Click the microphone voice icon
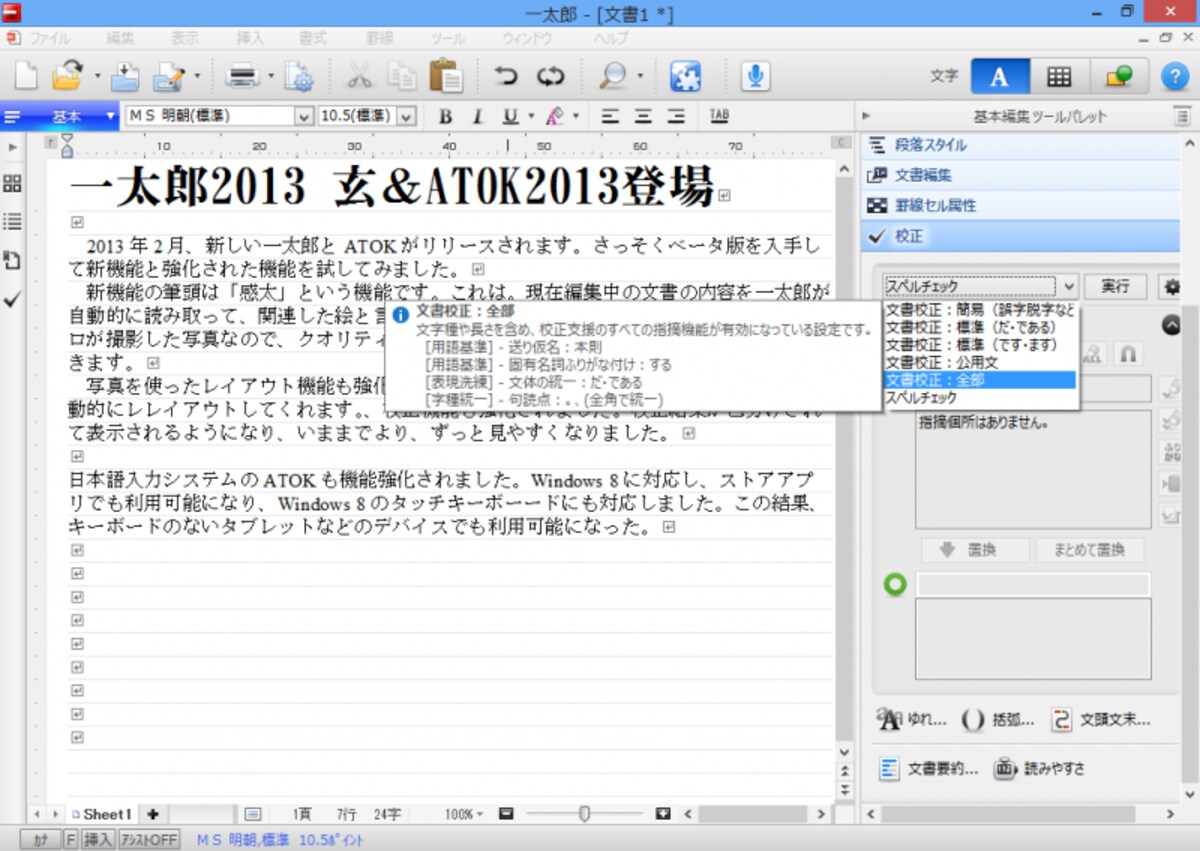1200x851 pixels. [x=755, y=76]
